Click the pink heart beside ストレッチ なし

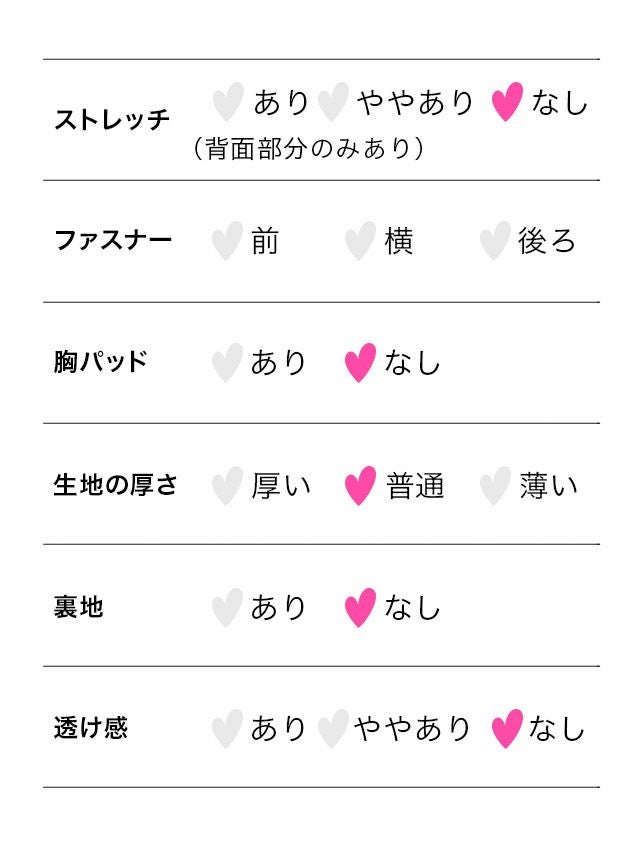[507, 102]
